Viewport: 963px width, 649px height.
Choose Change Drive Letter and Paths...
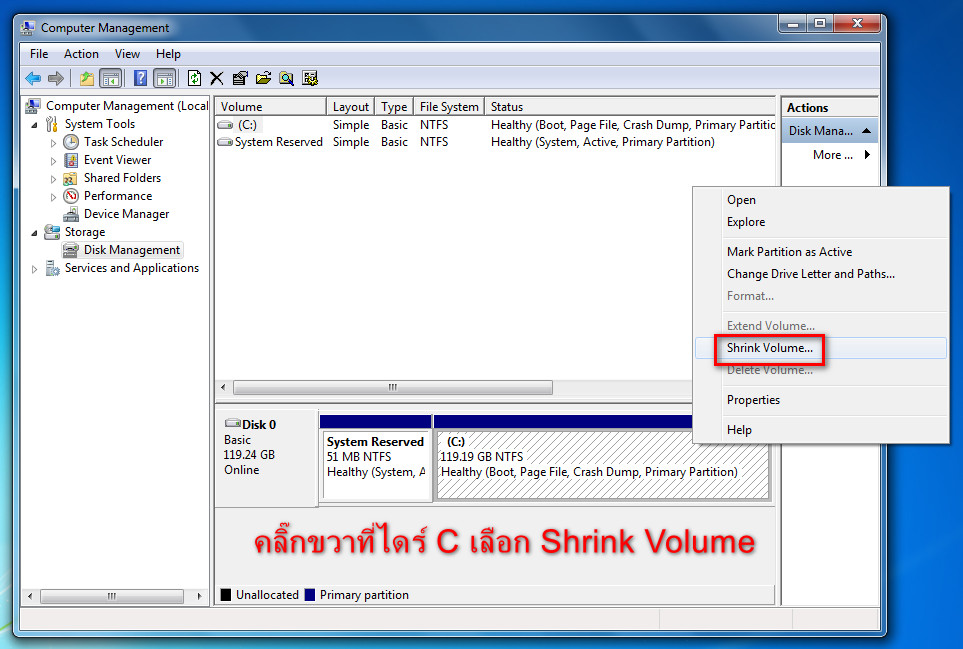point(821,274)
